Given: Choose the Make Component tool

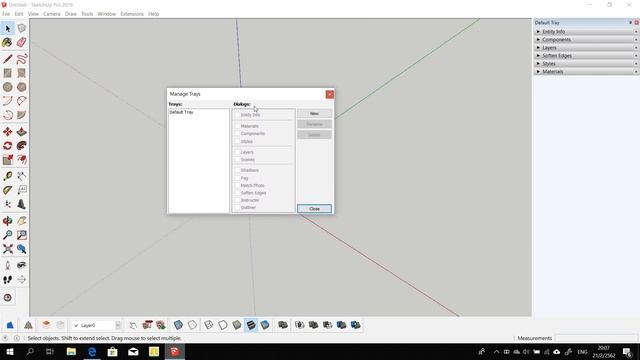Looking at the screenshot, I should click(22, 28).
